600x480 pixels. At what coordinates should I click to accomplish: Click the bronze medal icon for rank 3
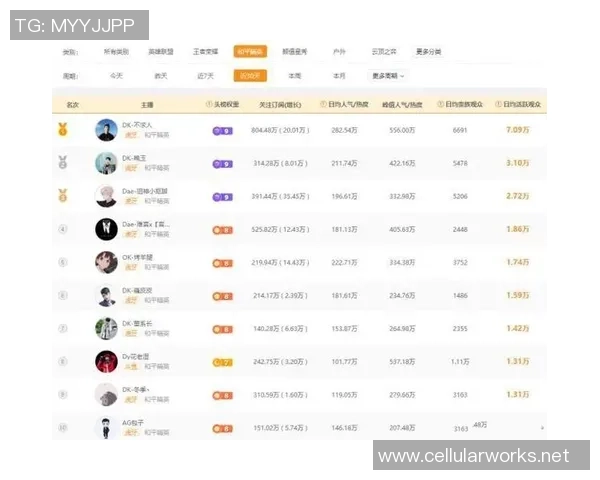click(62, 195)
